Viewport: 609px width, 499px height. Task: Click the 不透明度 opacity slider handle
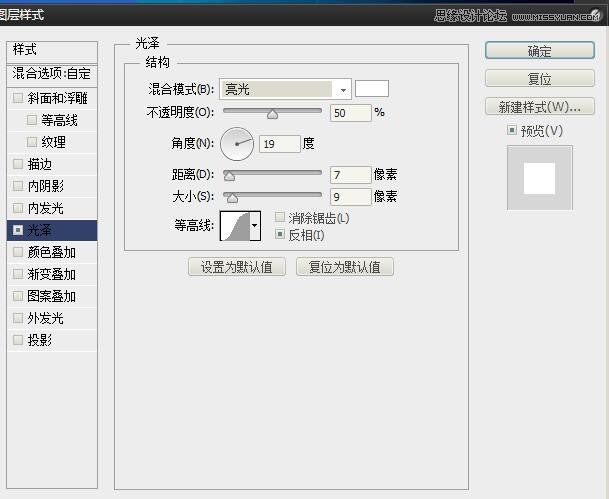(272, 114)
